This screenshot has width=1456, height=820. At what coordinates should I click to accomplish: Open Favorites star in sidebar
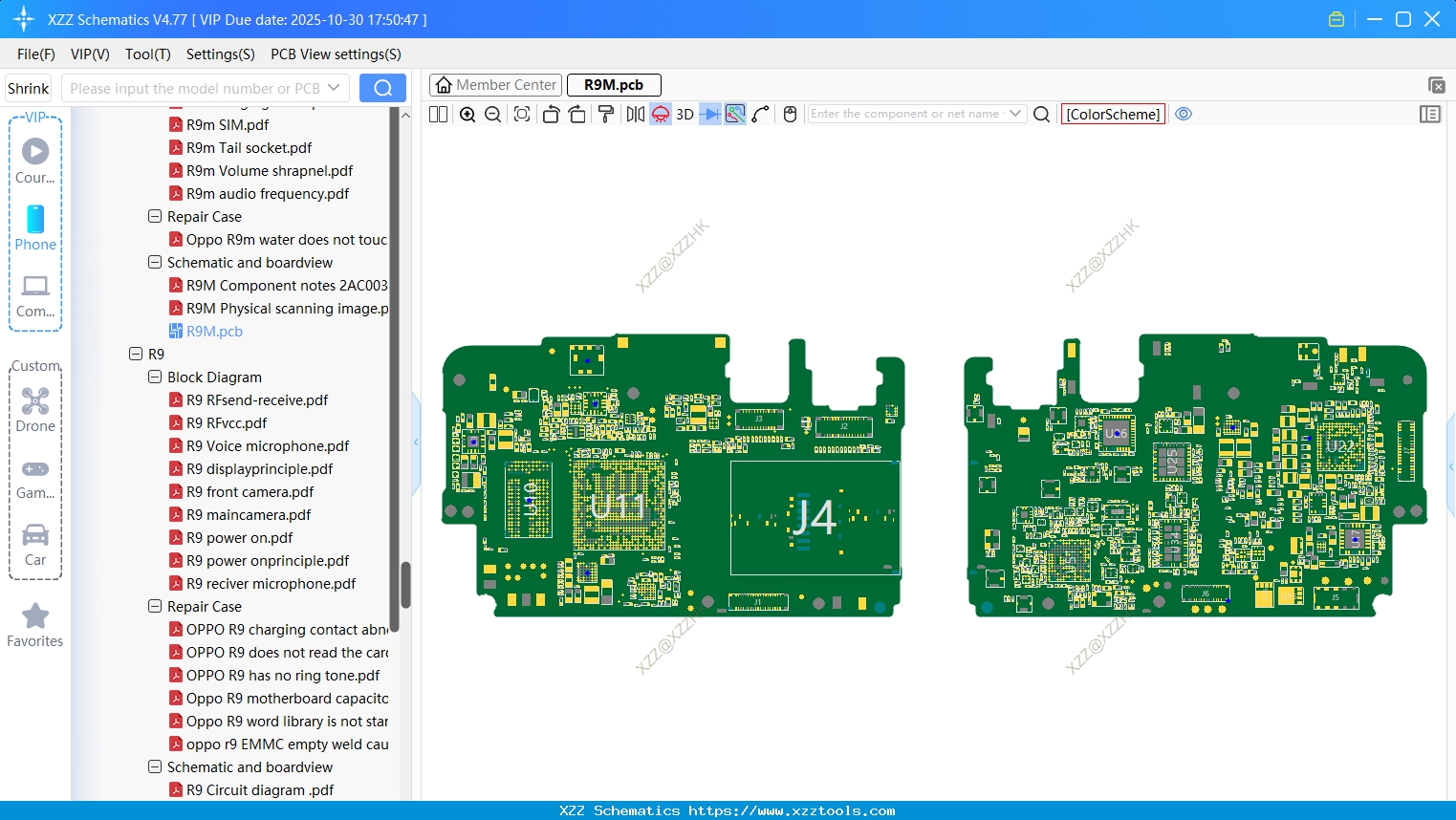pyautogui.click(x=35, y=626)
